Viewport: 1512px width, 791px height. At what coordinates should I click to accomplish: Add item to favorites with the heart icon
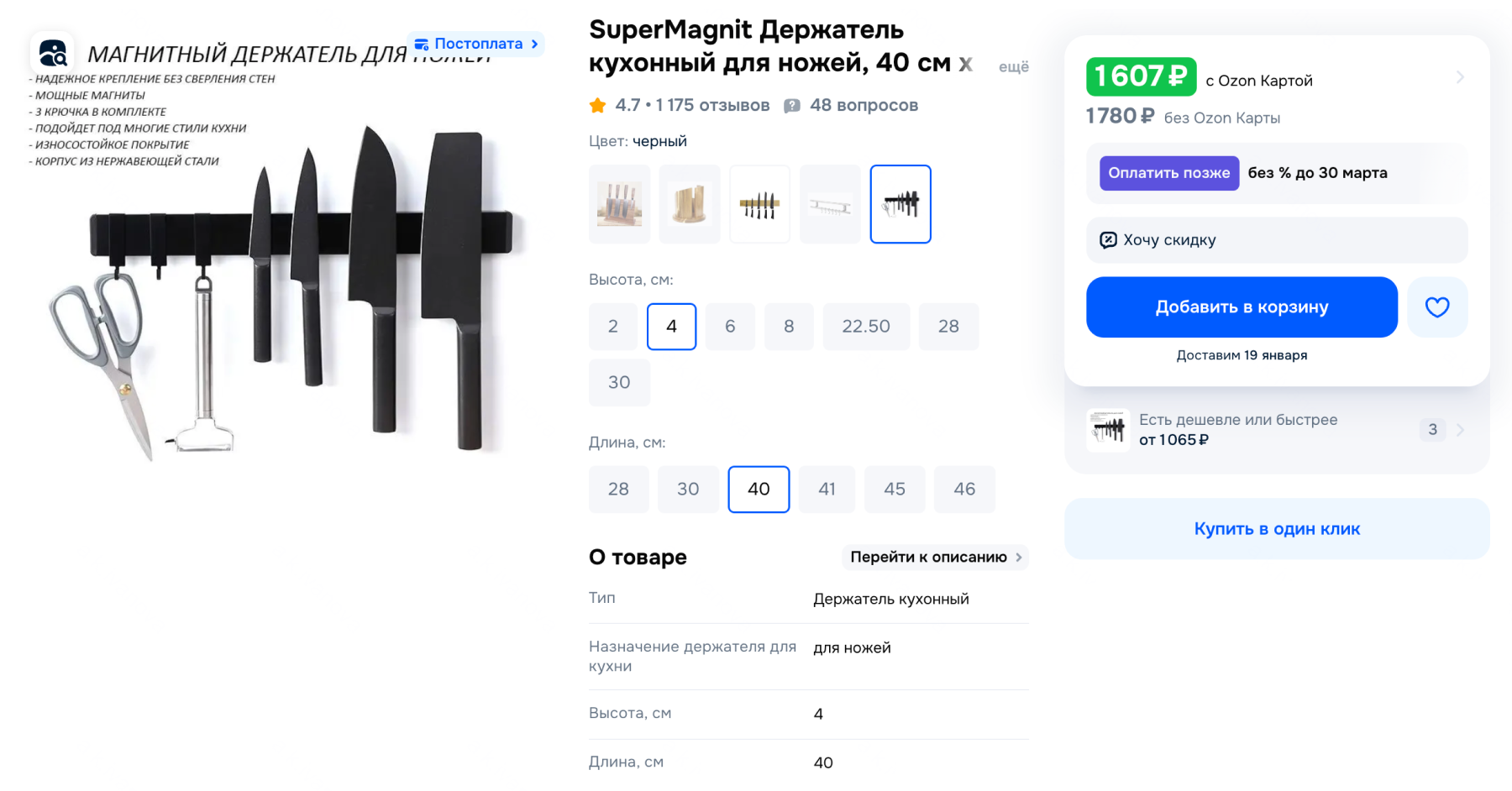pos(1437,306)
